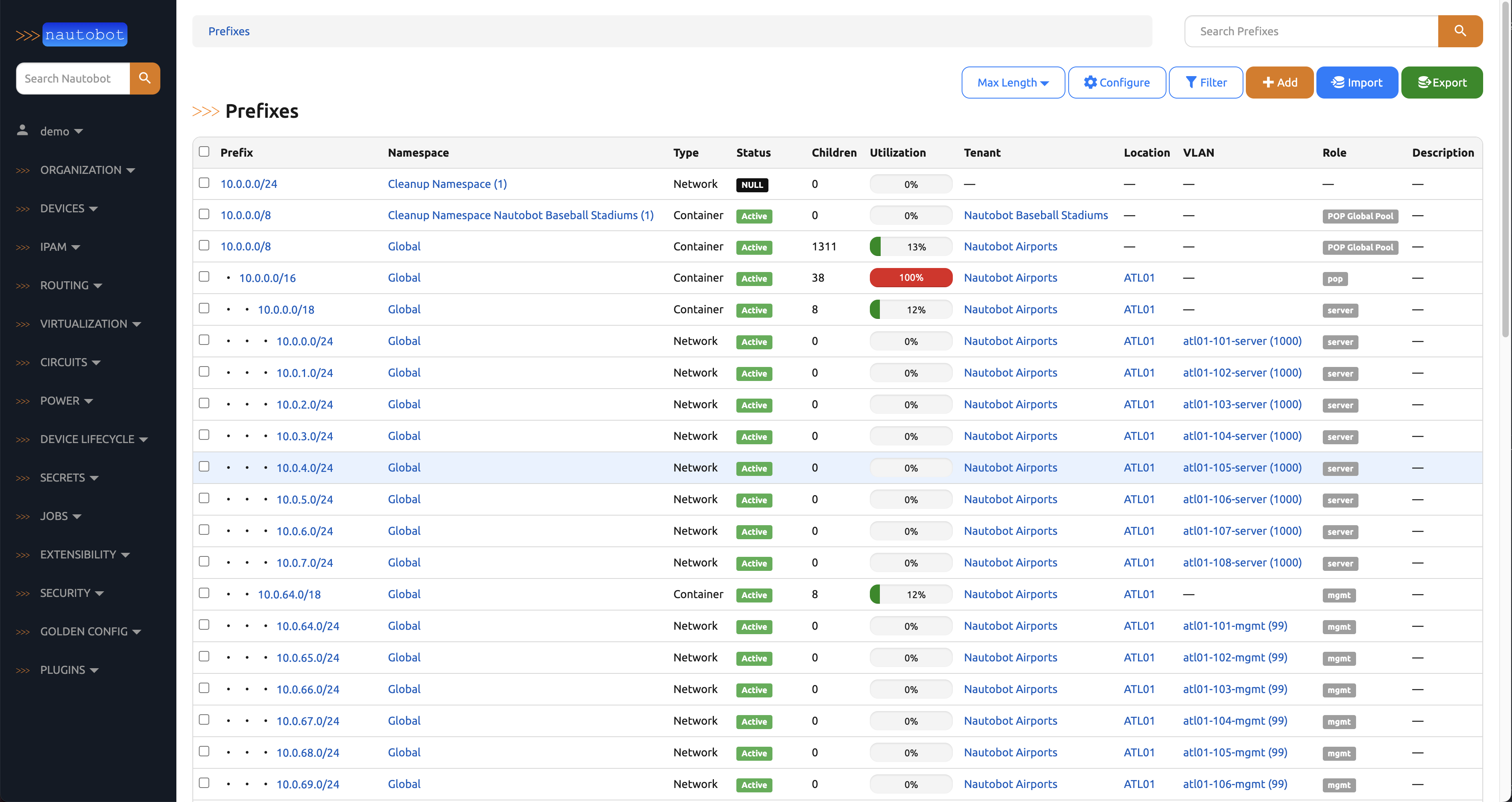This screenshot has height=802, width=1512.
Task: Click the gear icon on Configure
Action: click(x=1090, y=83)
